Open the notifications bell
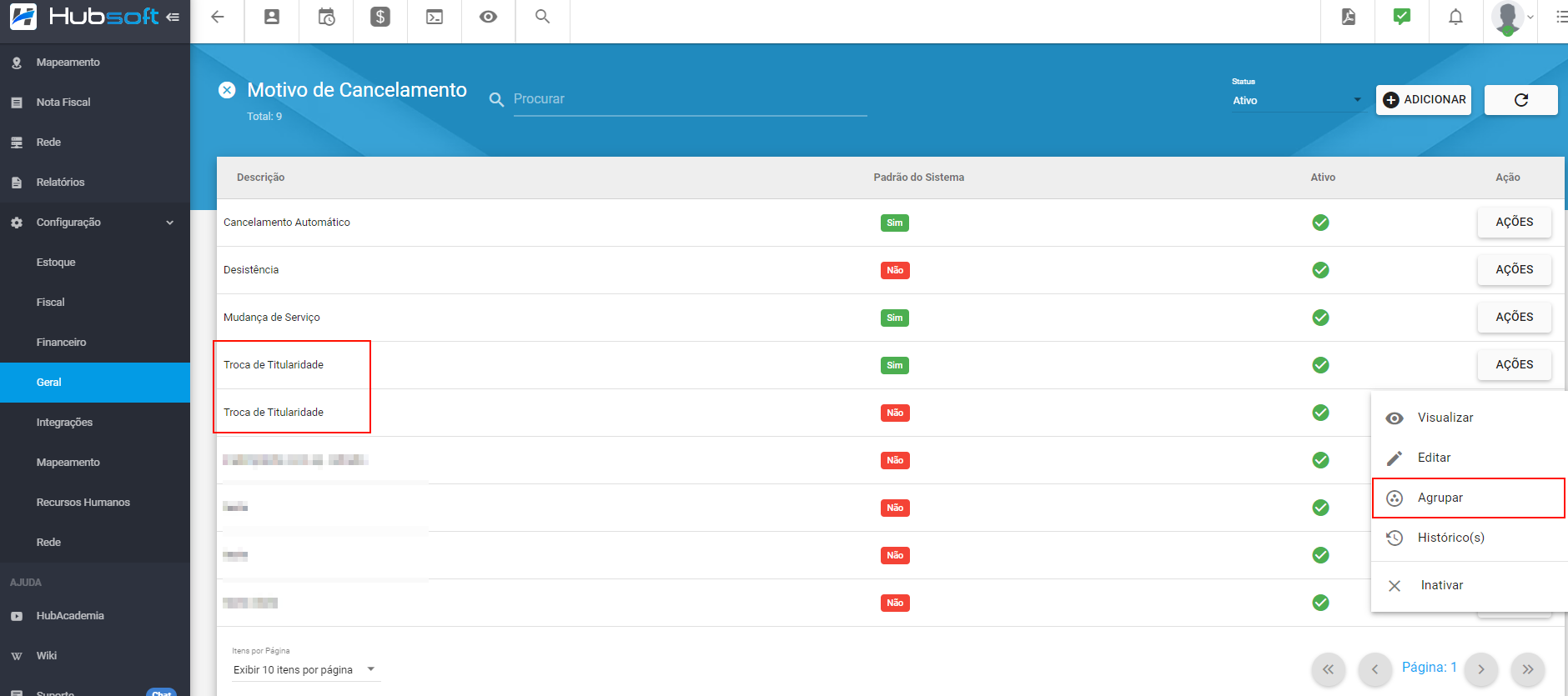 (1455, 17)
